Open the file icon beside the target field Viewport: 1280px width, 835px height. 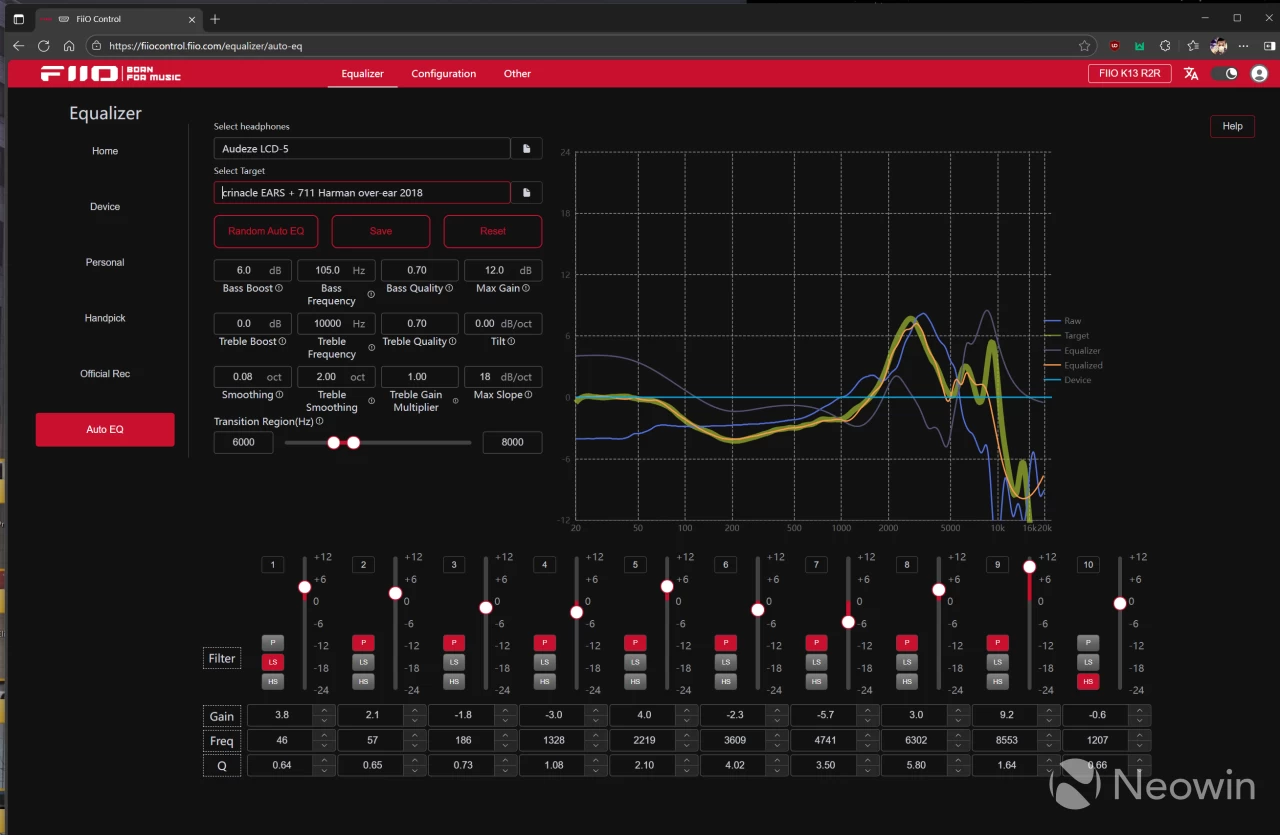pyautogui.click(x=526, y=192)
